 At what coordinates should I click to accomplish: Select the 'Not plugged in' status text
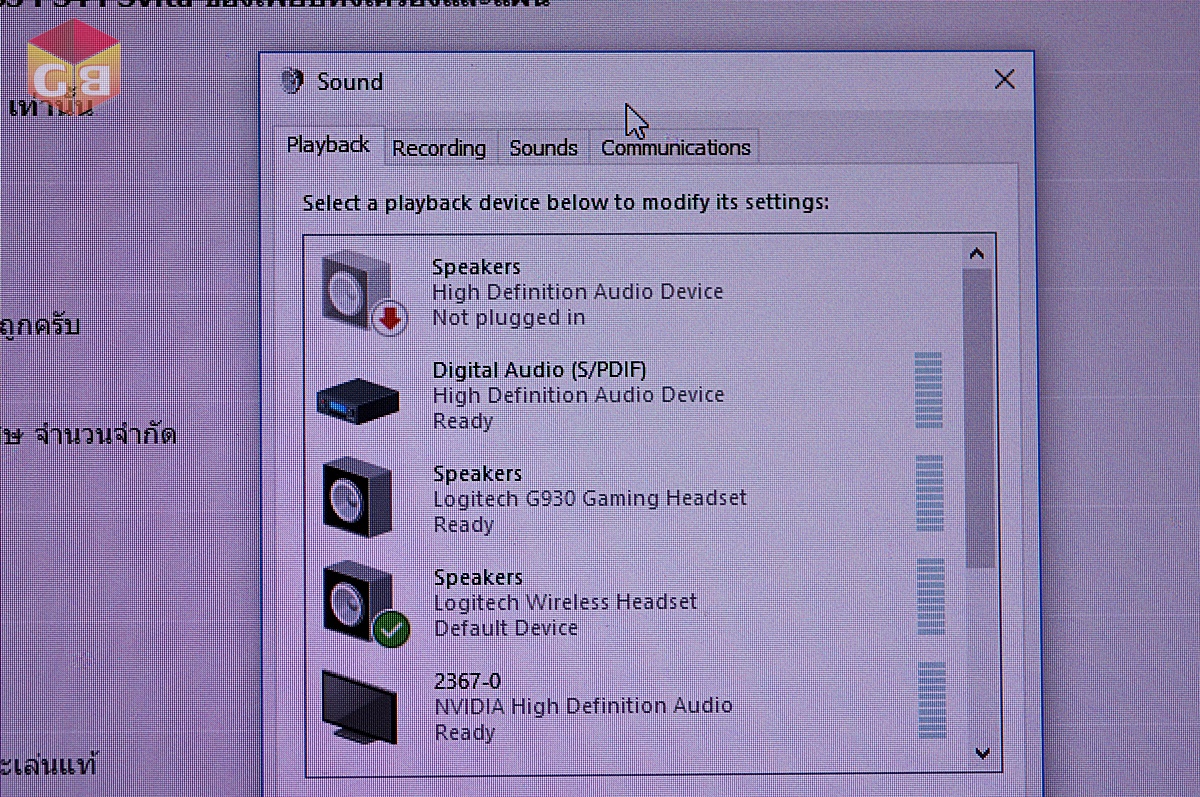click(509, 318)
